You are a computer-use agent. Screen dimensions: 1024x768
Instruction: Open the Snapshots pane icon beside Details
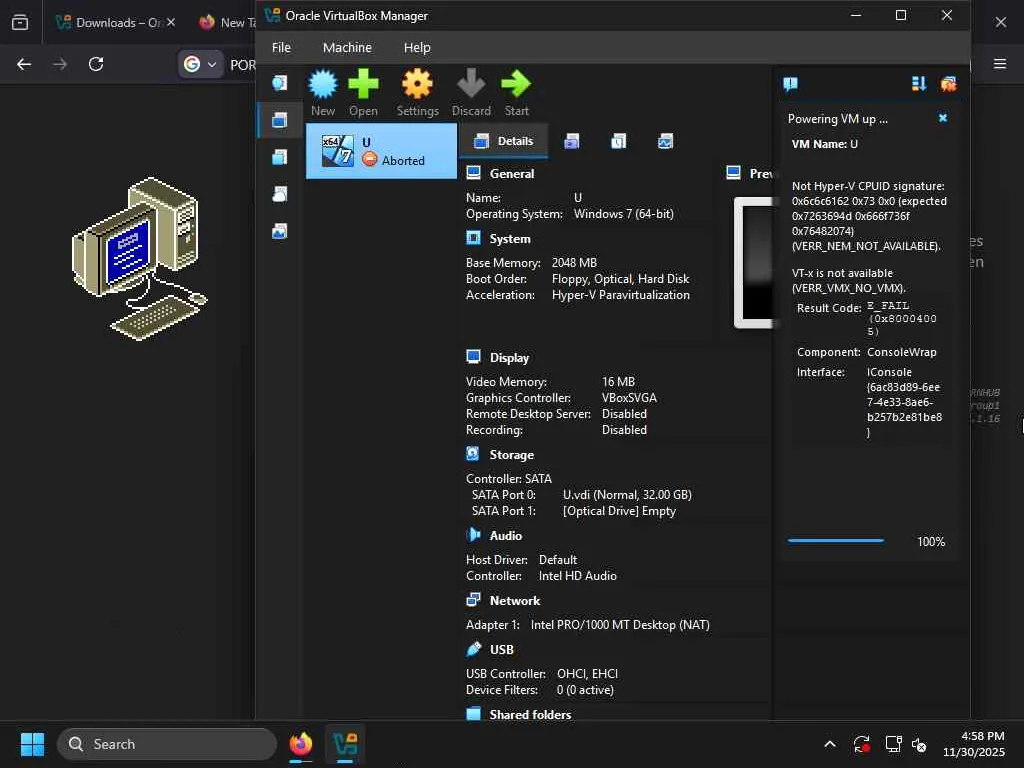pyautogui.click(x=571, y=141)
